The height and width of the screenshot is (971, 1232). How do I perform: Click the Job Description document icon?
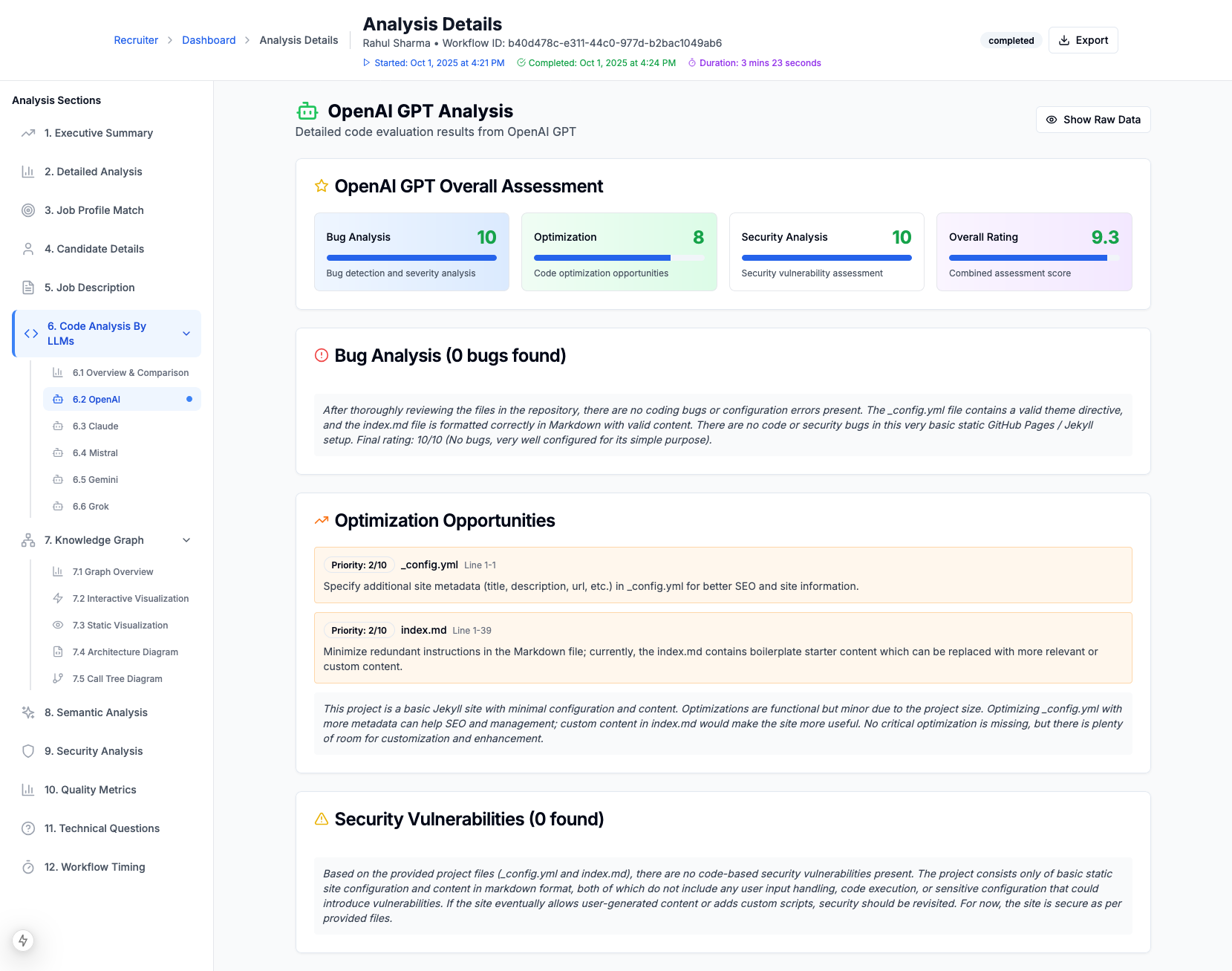point(28,288)
